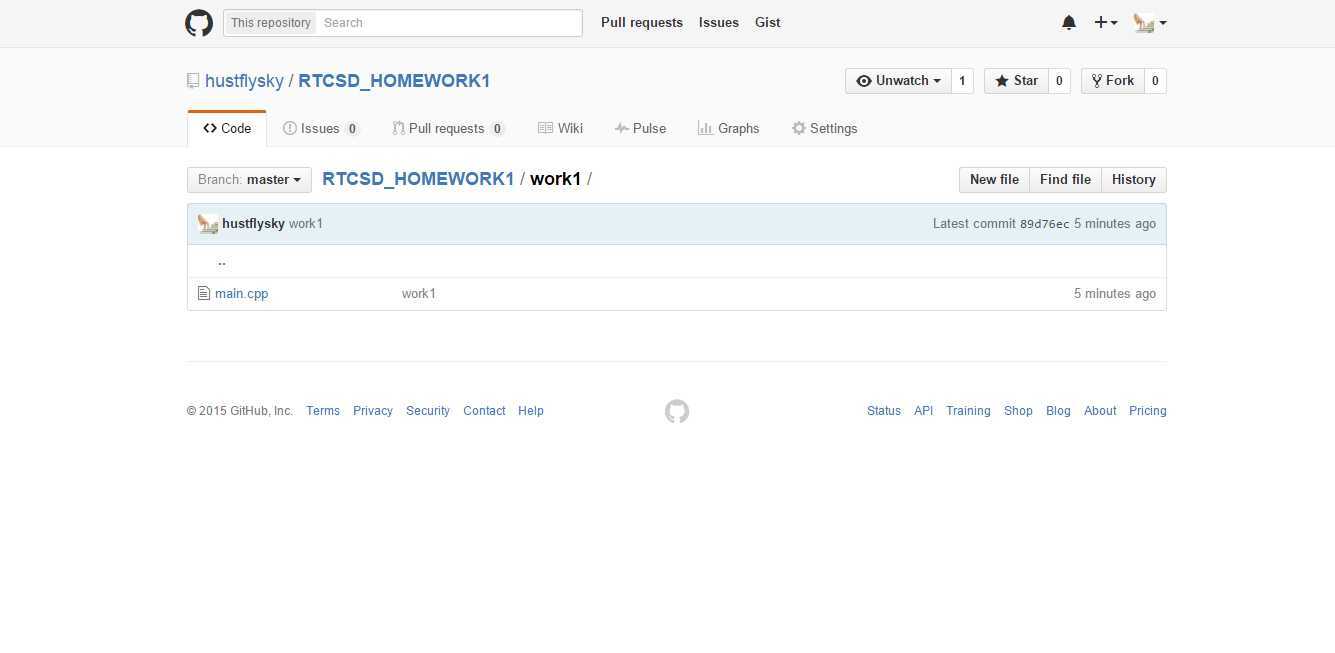Star this repository
This screenshot has width=1335, height=653.
click(1016, 81)
